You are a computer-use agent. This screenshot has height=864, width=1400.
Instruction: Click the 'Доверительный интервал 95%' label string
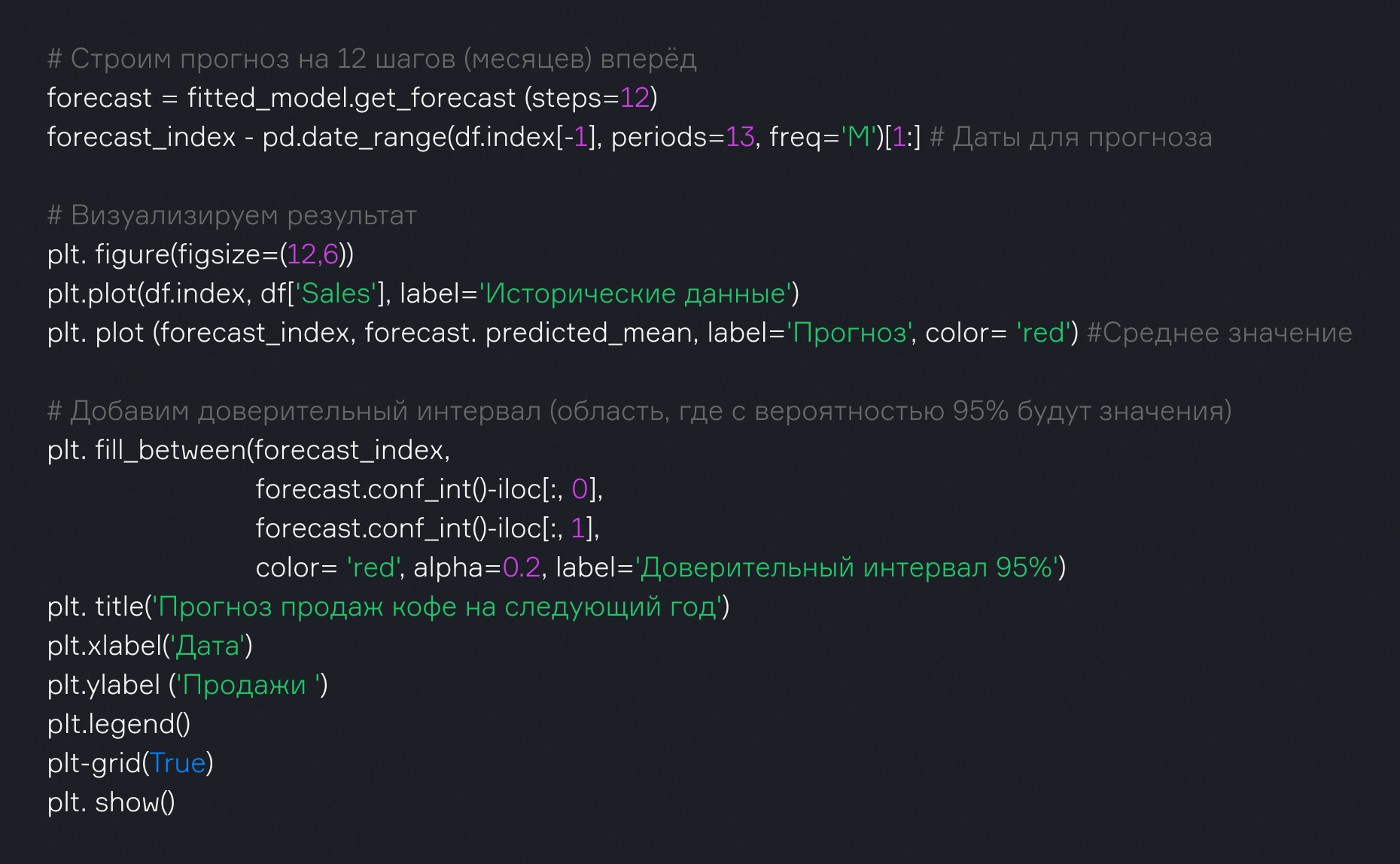coord(849,567)
